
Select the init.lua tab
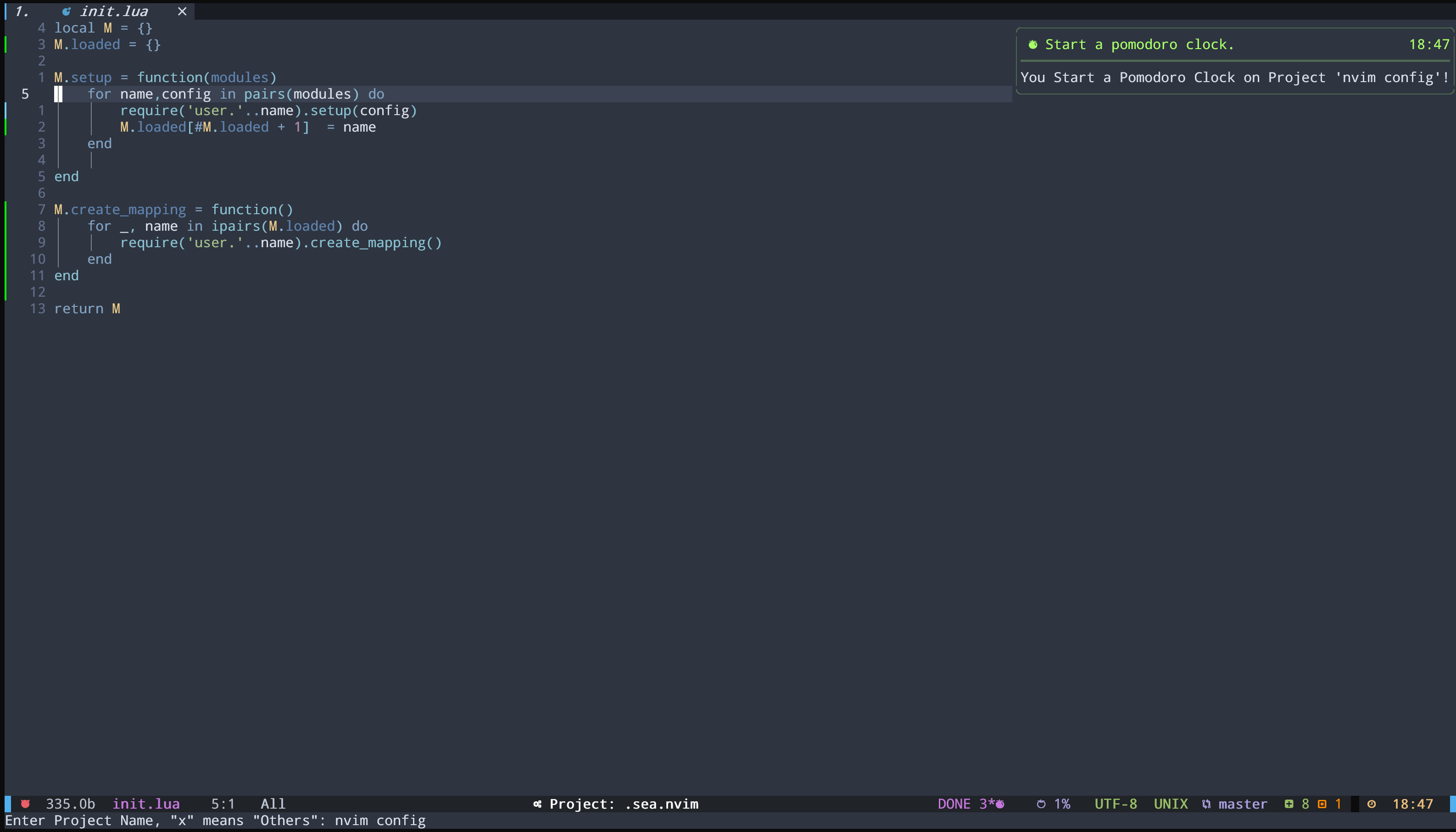(114, 11)
